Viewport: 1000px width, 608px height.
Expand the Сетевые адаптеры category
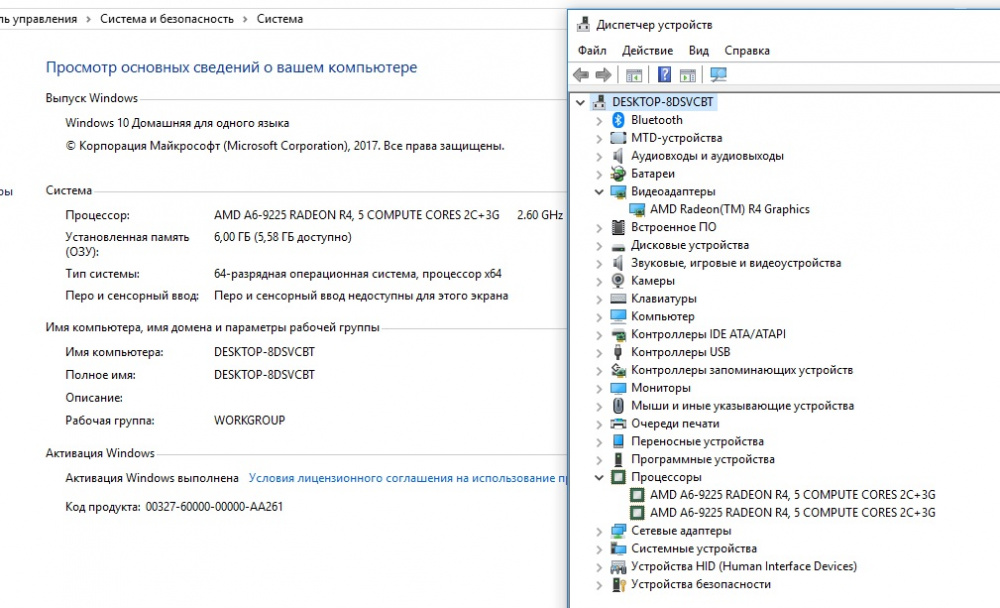point(599,531)
